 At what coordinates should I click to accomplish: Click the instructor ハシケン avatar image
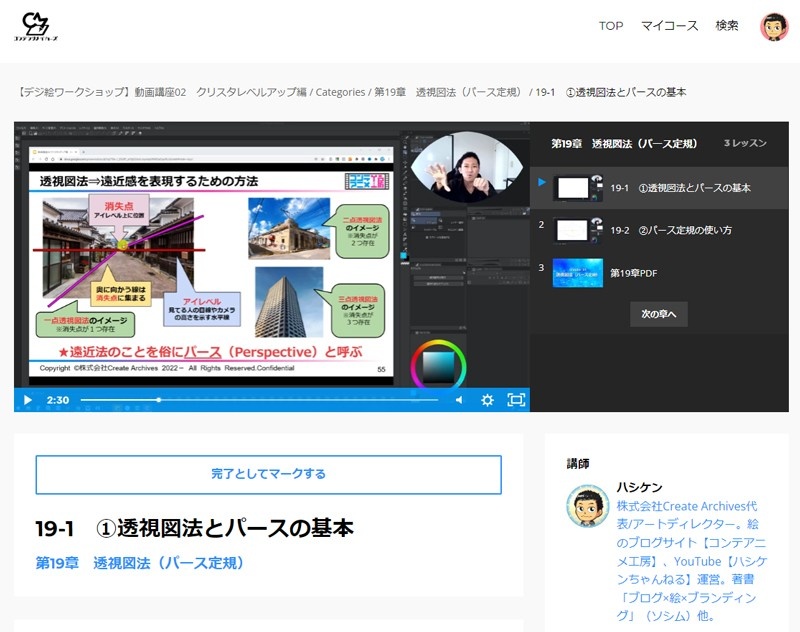[588, 507]
